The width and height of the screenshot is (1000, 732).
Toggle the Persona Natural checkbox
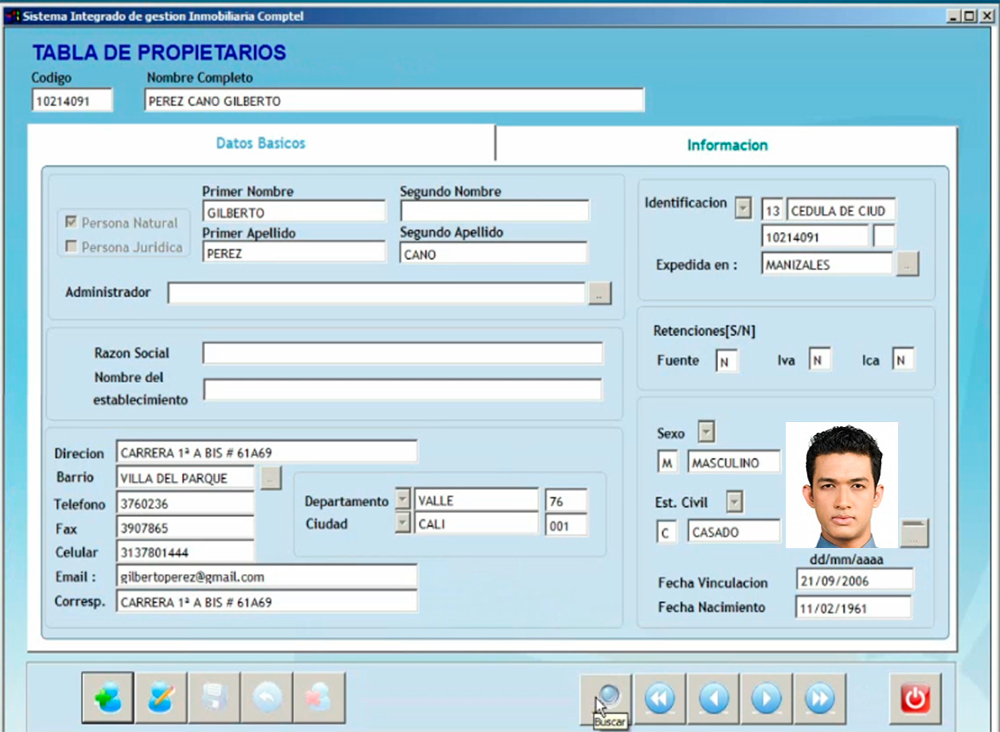[x=71, y=223]
